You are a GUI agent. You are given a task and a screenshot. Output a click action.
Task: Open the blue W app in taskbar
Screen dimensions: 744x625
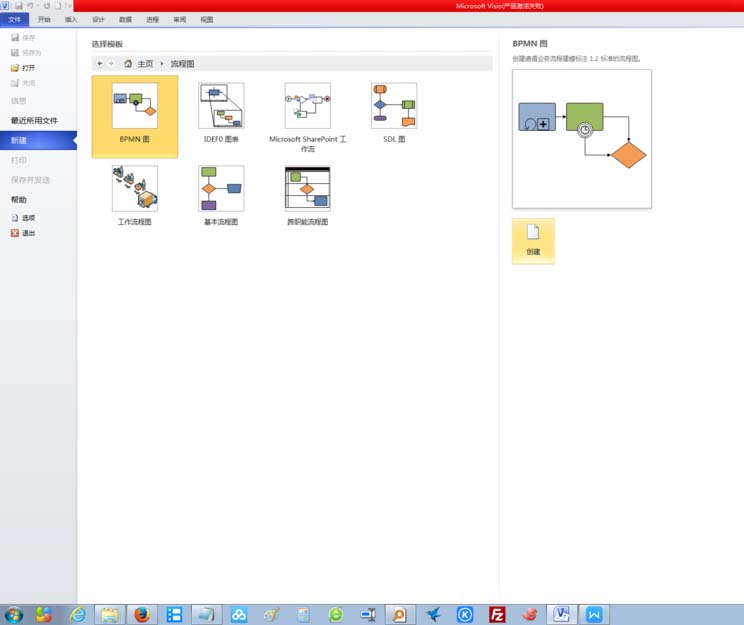594,615
